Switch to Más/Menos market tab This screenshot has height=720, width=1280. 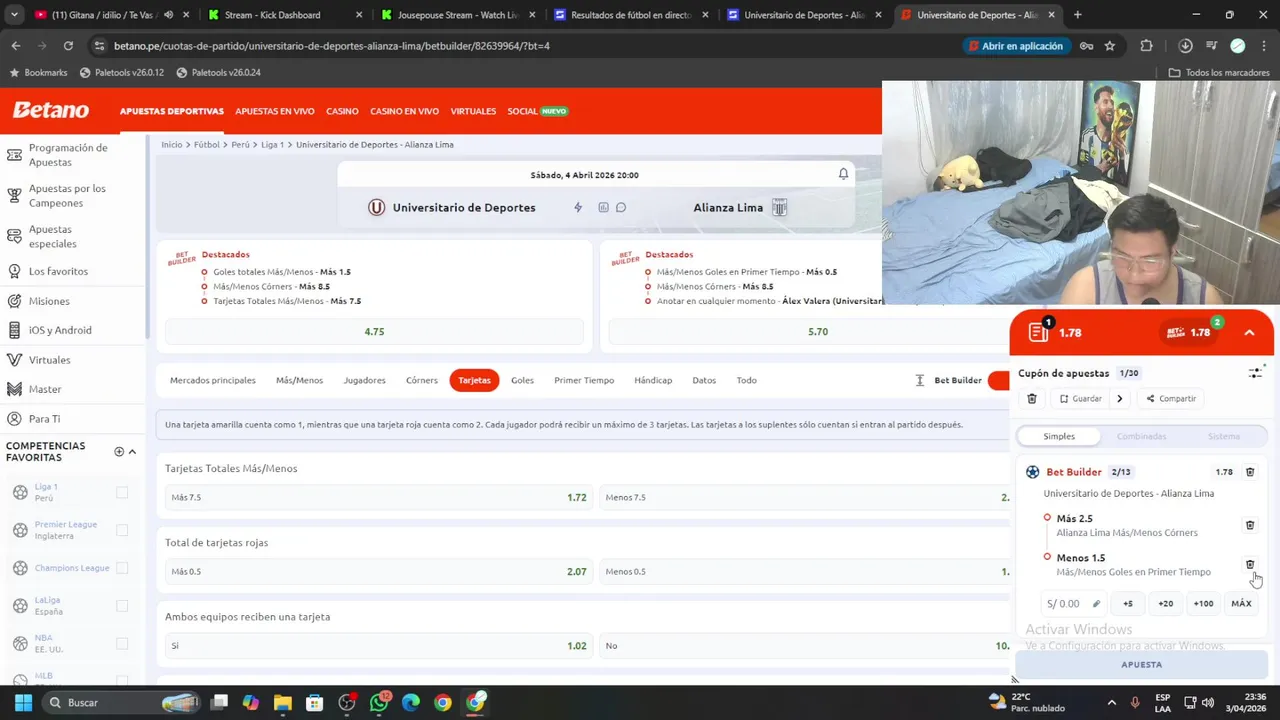299,380
